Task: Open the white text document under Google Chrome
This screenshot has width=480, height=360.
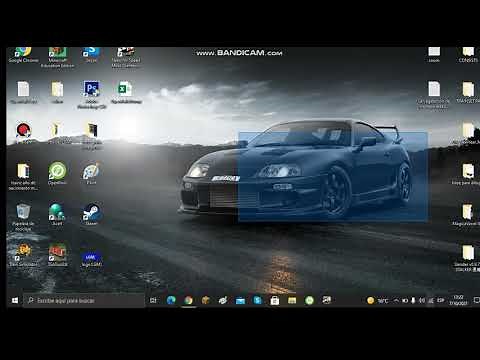Action: [23, 92]
